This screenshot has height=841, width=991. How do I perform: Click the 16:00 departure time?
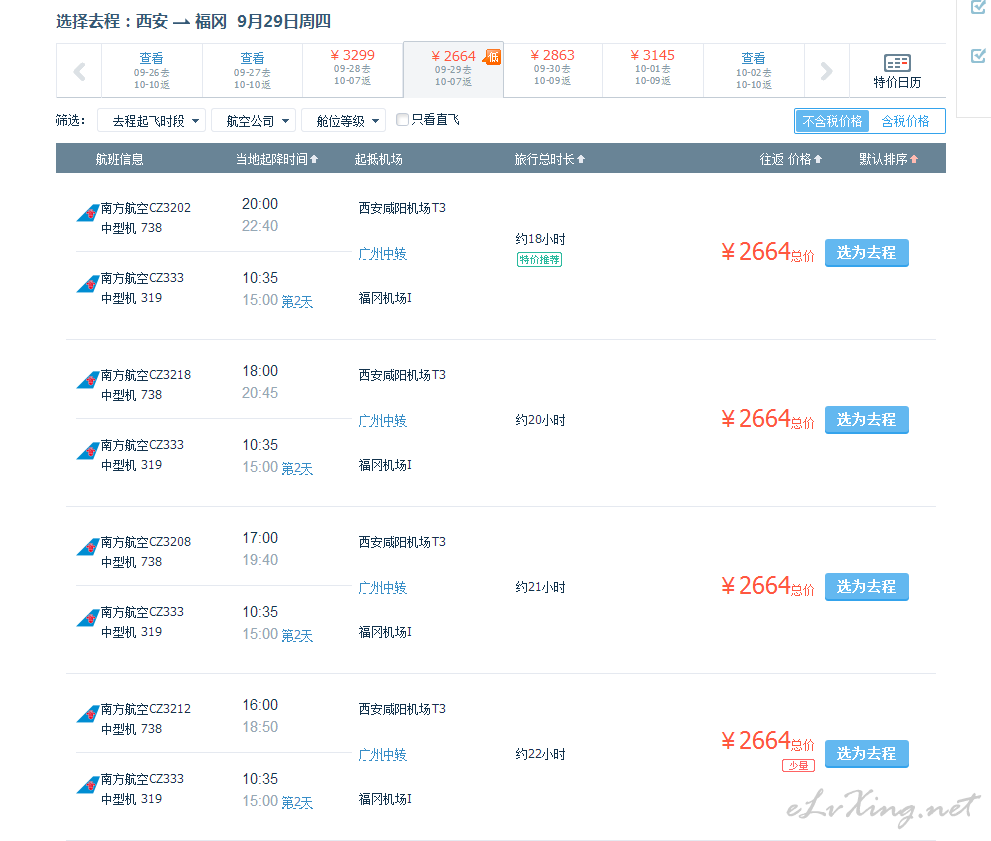pos(260,705)
